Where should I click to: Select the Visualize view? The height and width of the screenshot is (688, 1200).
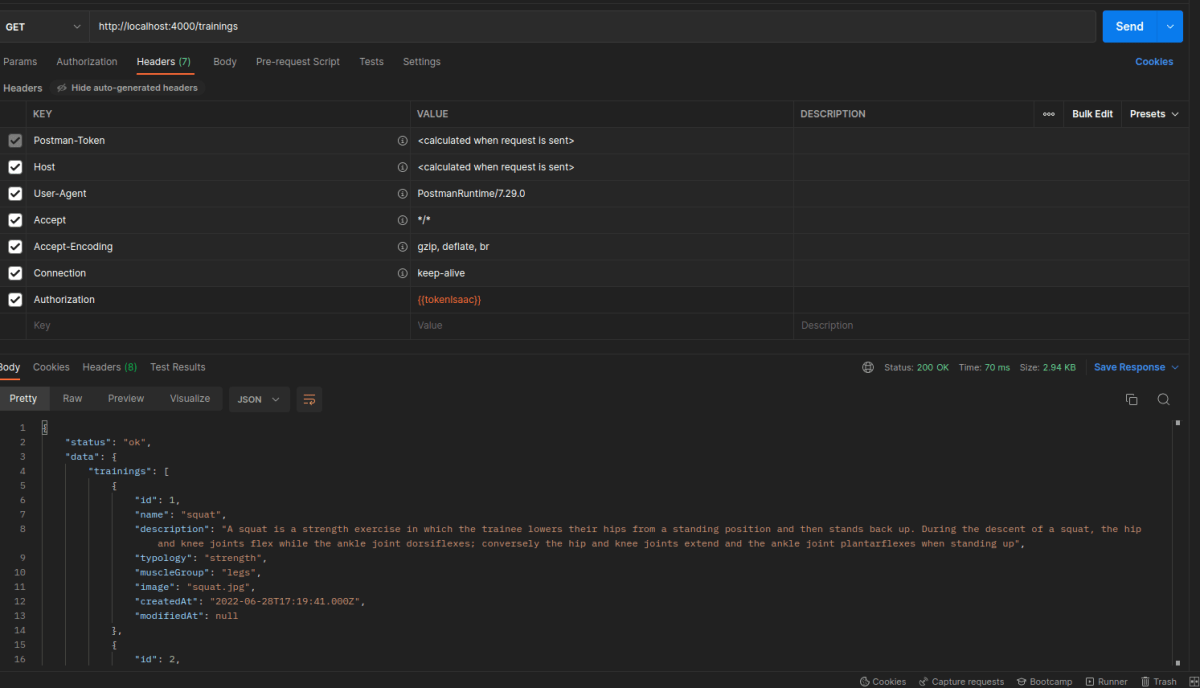pyautogui.click(x=190, y=399)
